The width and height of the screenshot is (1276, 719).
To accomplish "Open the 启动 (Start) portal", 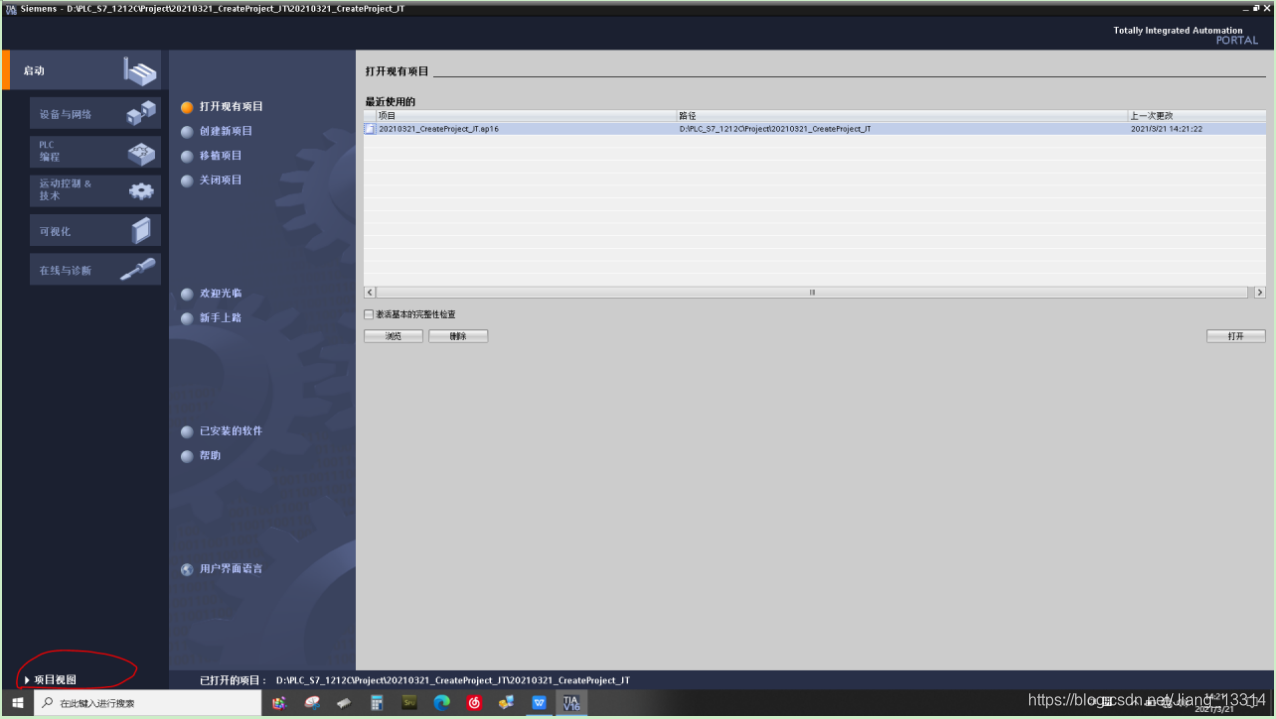I will click(82, 70).
